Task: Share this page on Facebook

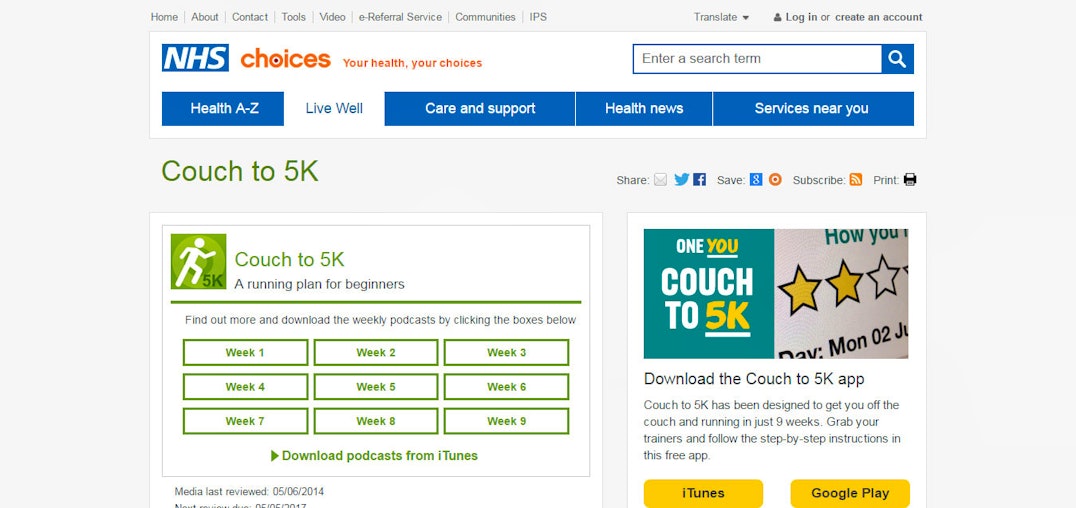Action: coord(699,180)
